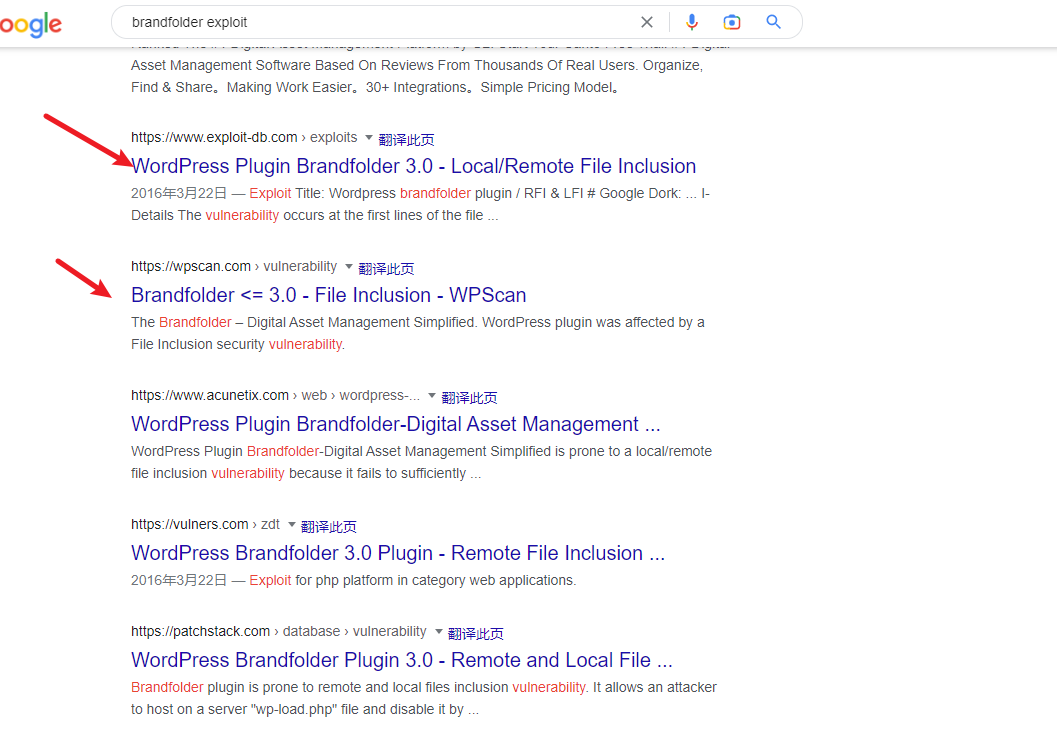
Task: Translate the wpscan.com result page
Action: click(386, 268)
